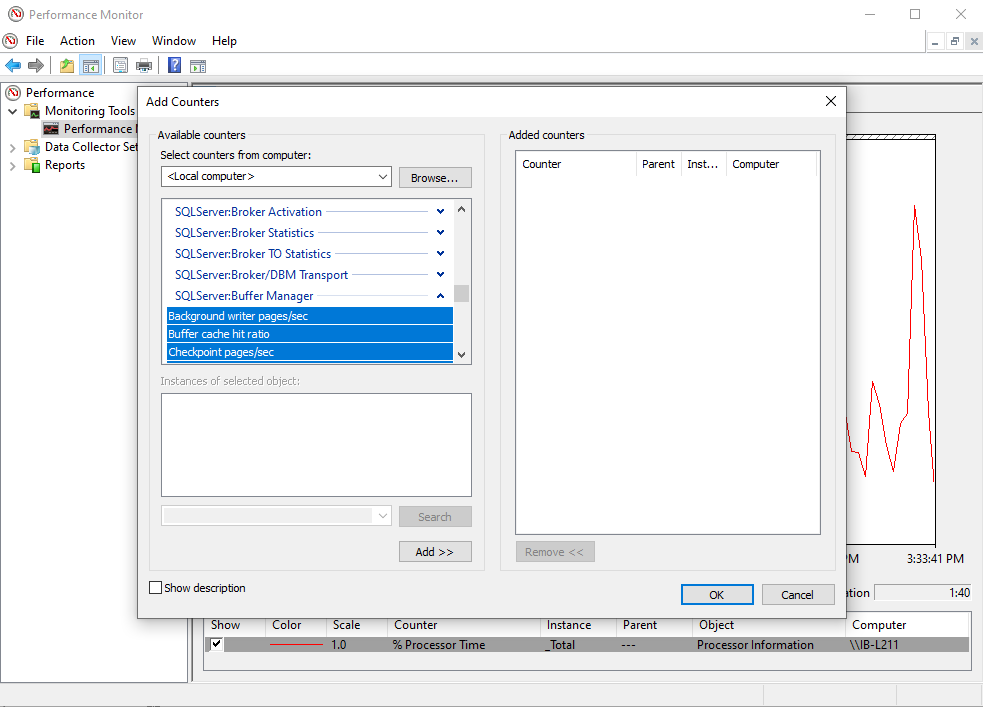Click the Browse button for computers
The height and width of the screenshot is (707, 983).
click(435, 177)
